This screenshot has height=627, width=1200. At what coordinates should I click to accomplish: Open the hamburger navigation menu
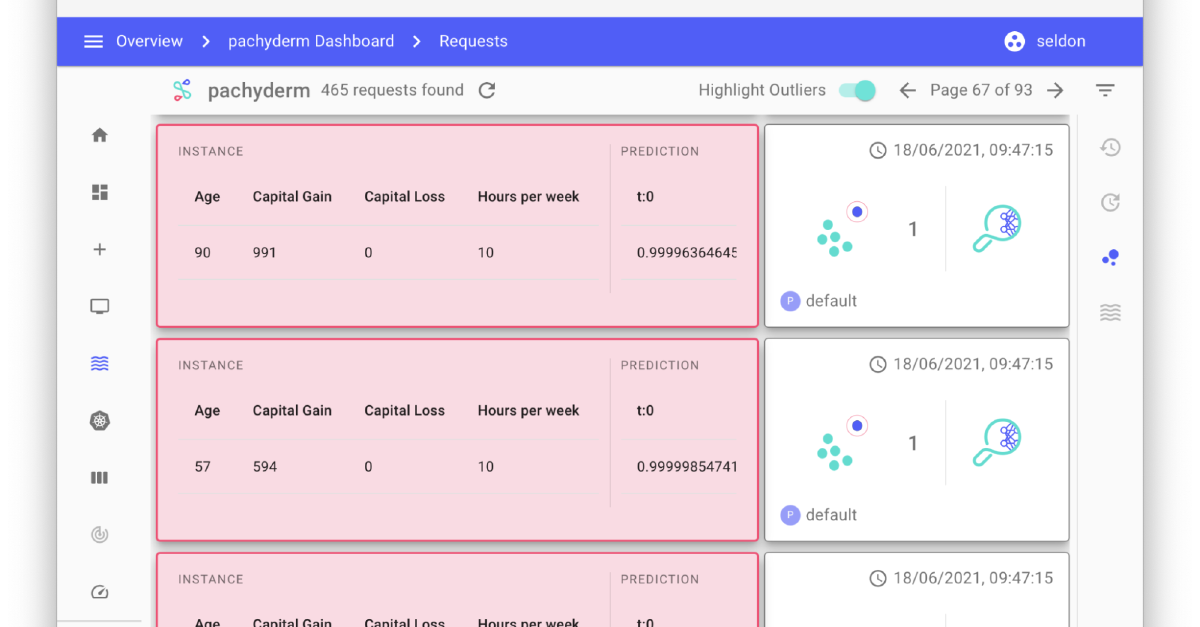93,41
